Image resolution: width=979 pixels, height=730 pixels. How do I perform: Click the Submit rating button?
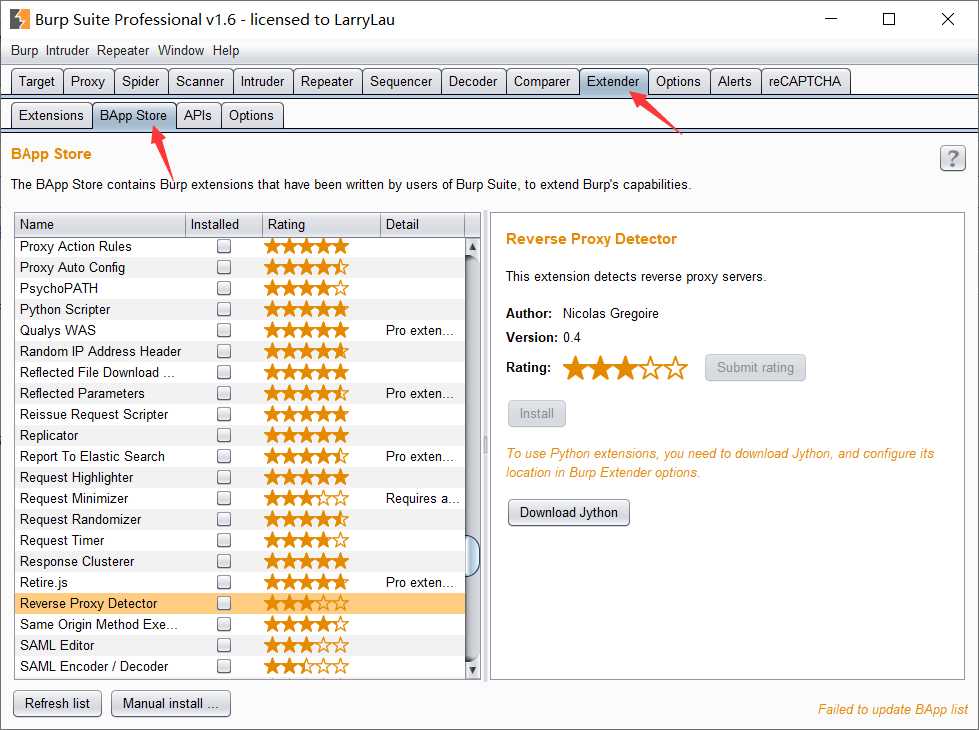(x=755, y=367)
